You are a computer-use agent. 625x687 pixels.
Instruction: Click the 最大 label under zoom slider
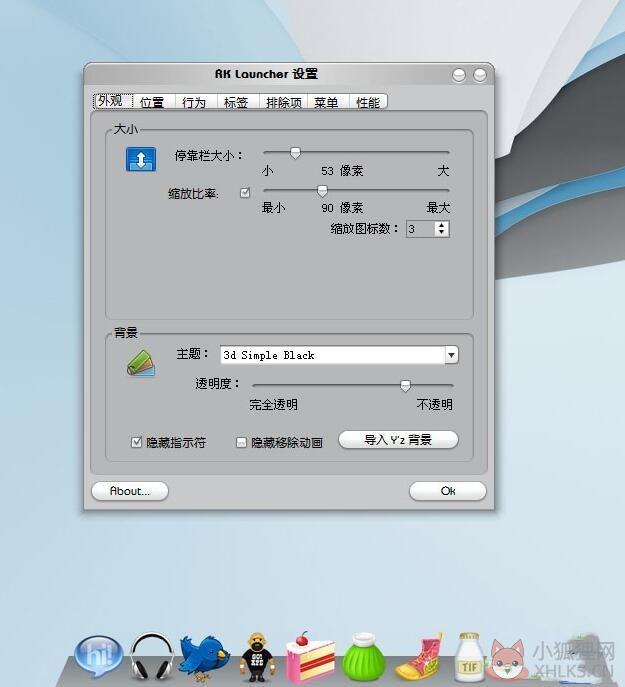click(438, 208)
